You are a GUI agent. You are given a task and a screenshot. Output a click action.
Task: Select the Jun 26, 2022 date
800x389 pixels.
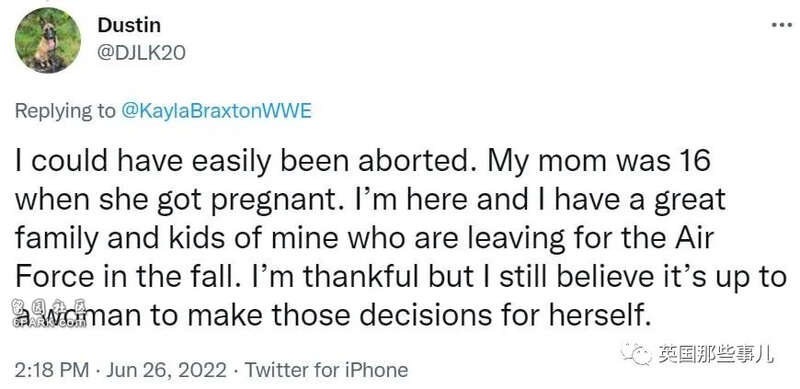tap(166, 370)
